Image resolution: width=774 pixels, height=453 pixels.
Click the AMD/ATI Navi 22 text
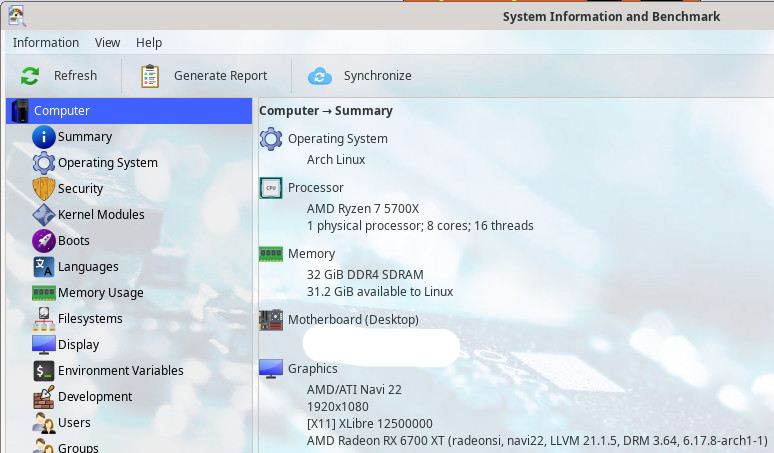[x=354, y=390]
